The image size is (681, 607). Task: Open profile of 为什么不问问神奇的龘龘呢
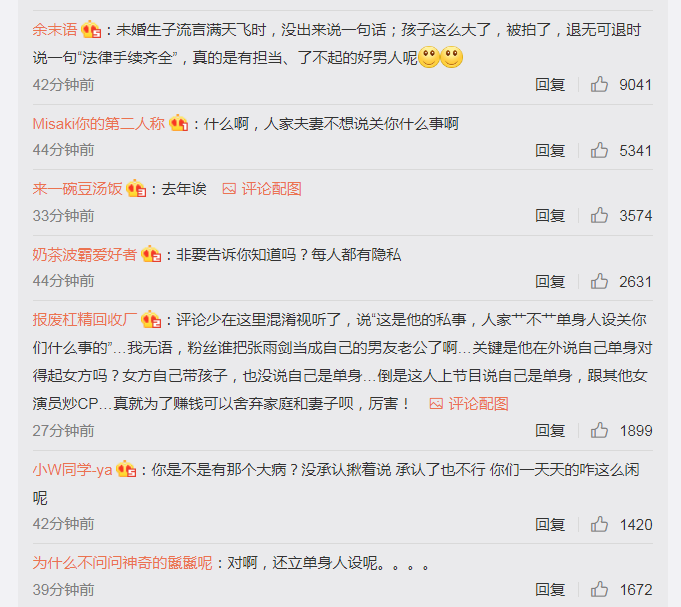coord(122,563)
